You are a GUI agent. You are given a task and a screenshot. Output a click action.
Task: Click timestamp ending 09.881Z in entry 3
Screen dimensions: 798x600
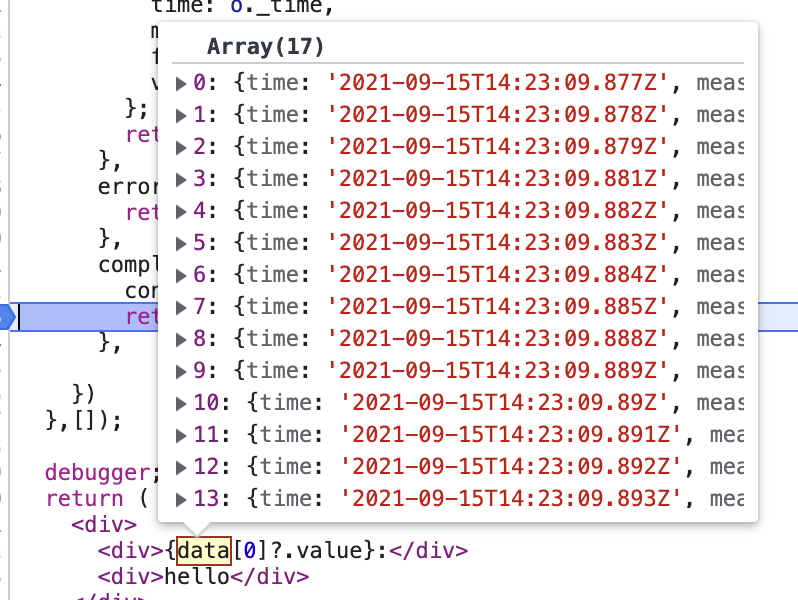[498, 179]
